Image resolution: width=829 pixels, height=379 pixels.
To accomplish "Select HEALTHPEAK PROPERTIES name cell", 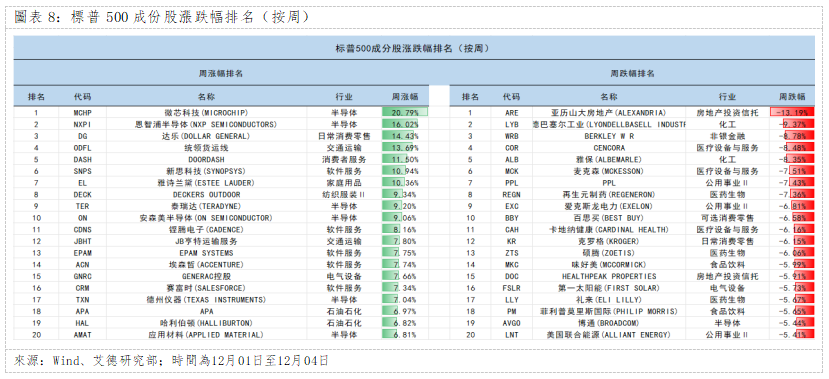I will [609, 276].
